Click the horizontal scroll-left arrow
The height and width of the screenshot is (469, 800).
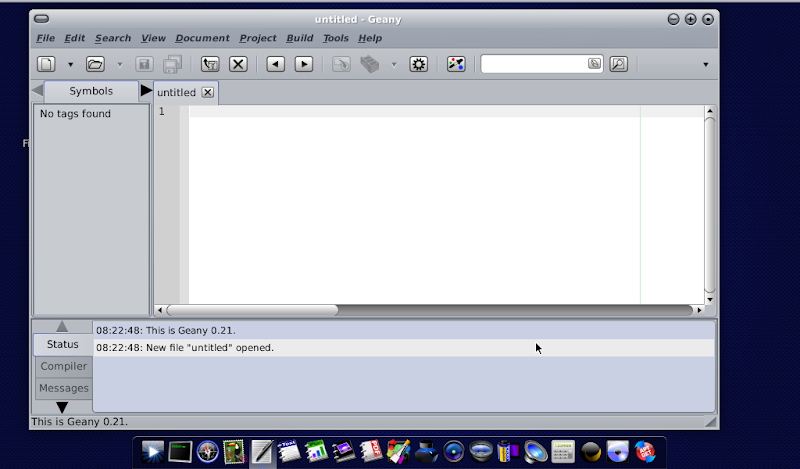[x=160, y=310]
